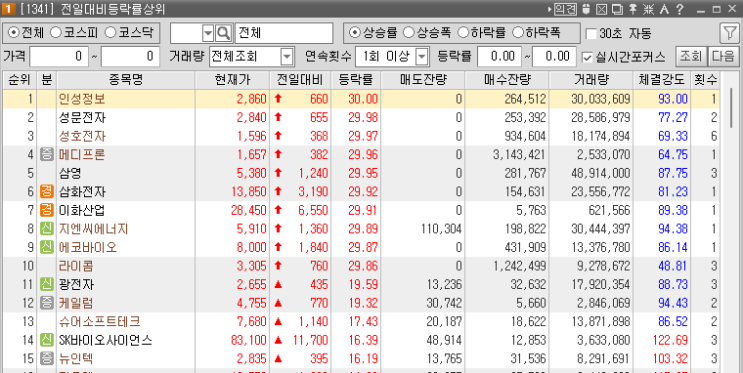Click the crossed-box icon in title bar

[x=601, y=9]
